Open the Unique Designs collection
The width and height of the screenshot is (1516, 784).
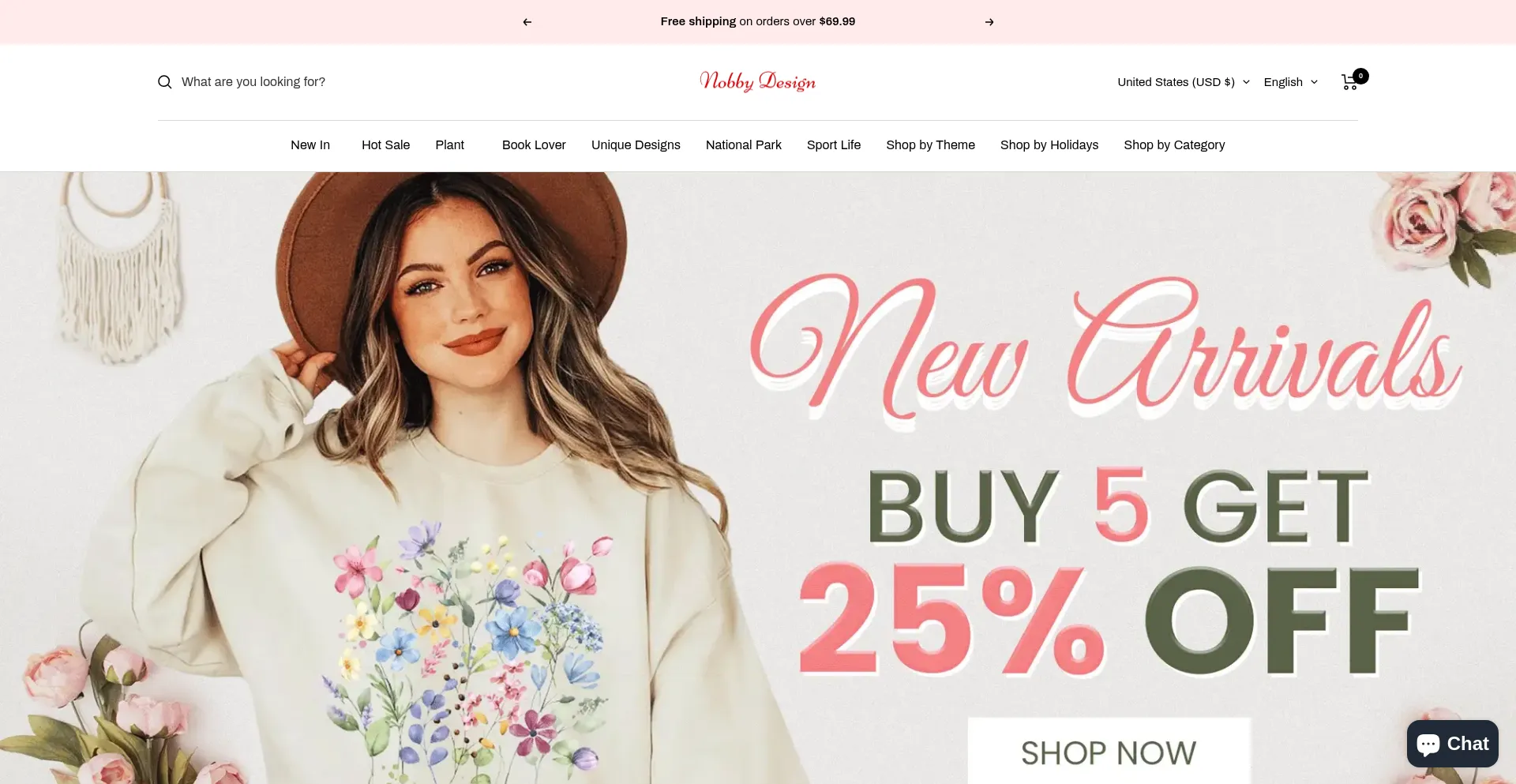tap(636, 145)
